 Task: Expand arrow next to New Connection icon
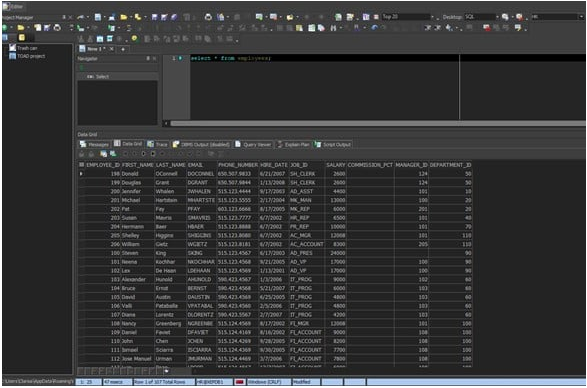coord(88,17)
